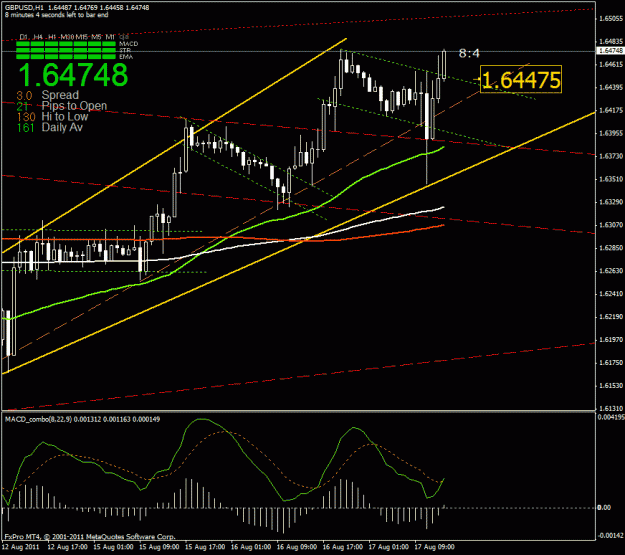The image size is (625, 555).
Task: Click the '12 Aug 2011' date on time axis
Action: (21, 547)
